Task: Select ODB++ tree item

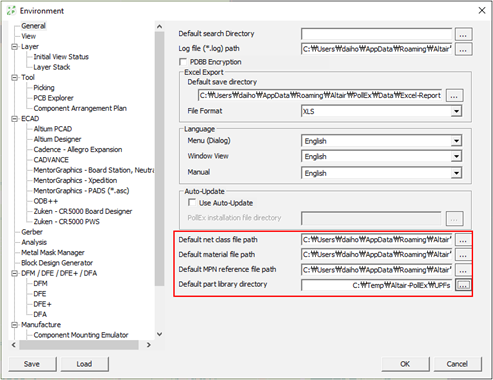Action: [x=46, y=201]
